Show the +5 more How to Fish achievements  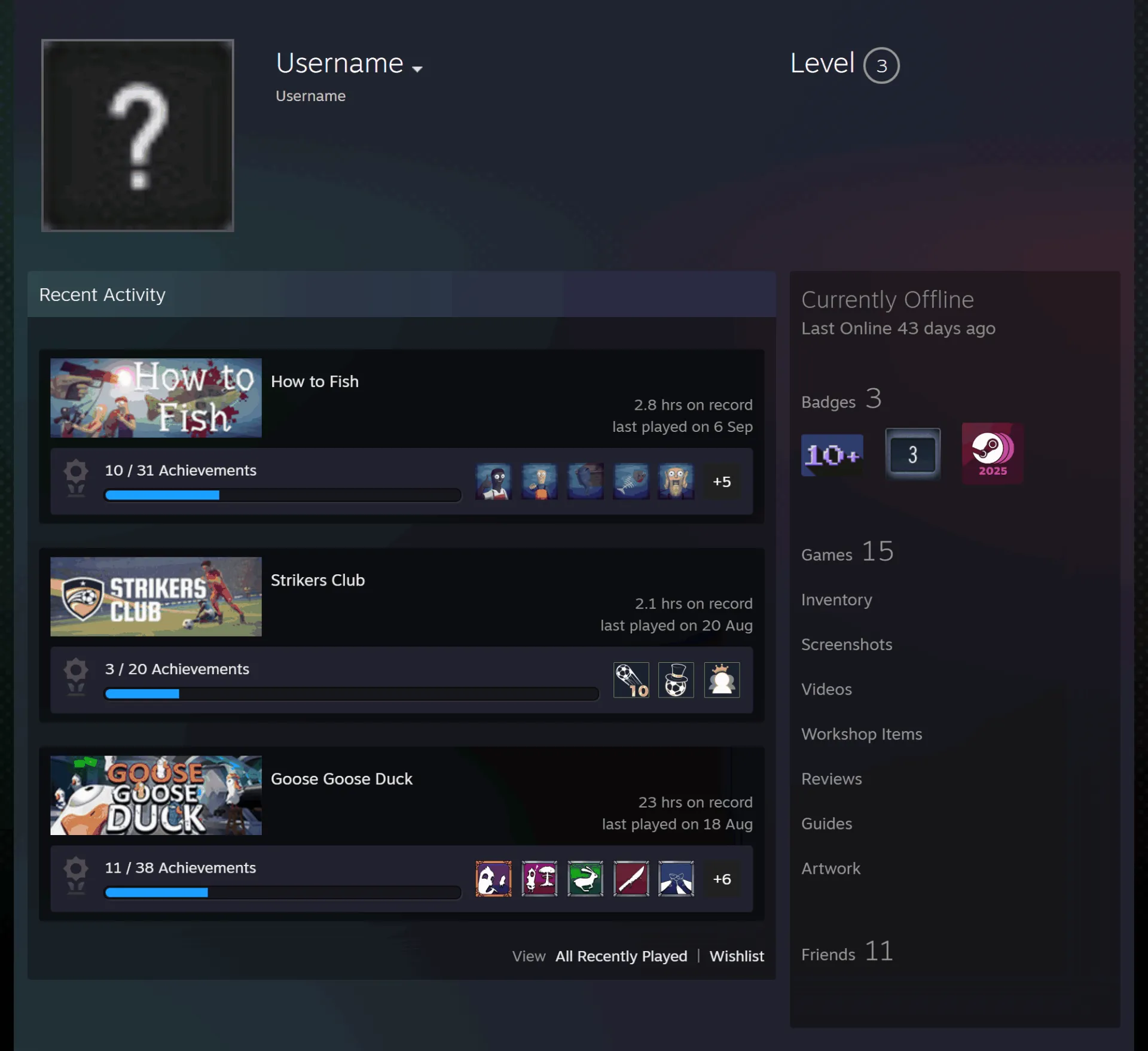pyautogui.click(x=722, y=482)
